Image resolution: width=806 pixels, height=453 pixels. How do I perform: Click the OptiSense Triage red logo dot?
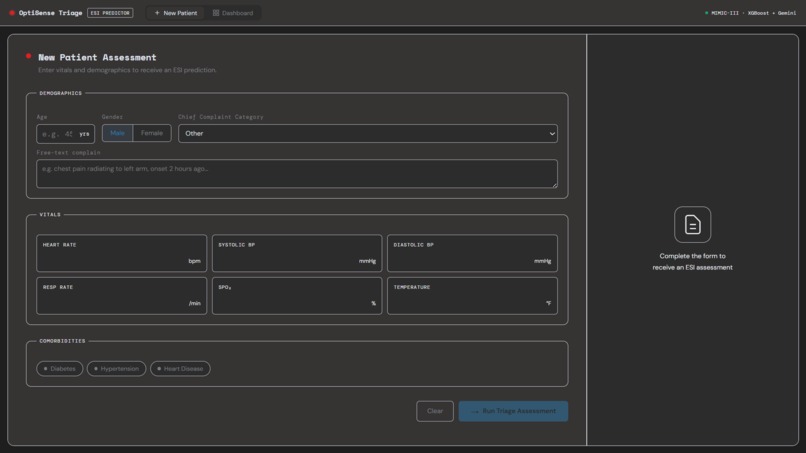tap(12, 13)
